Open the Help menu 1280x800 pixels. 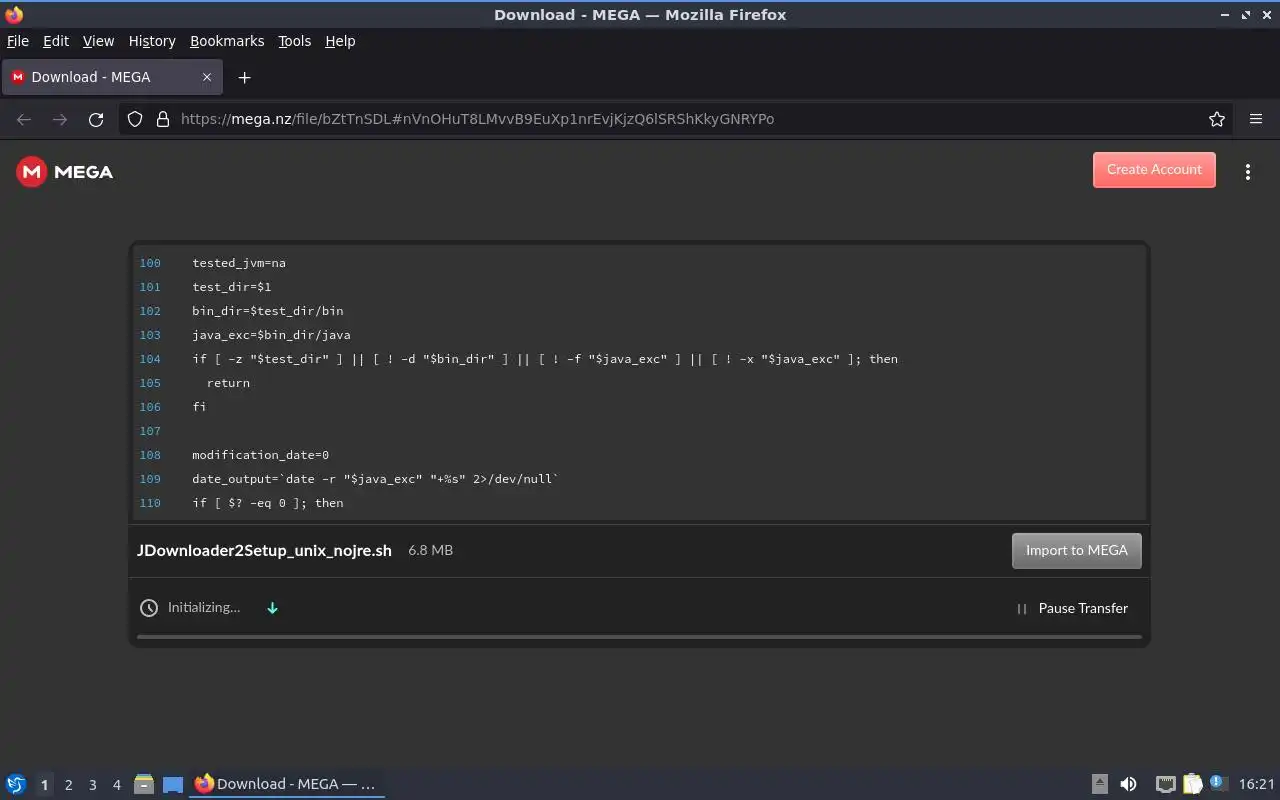(x=340, y=41)
